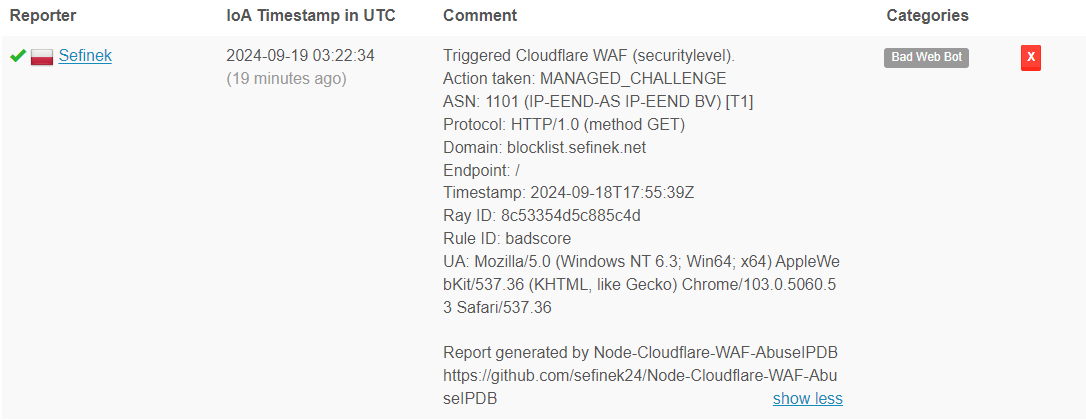Click the red X delete button
Viewport: 1086px width, 420px height.
(1030, 58)
